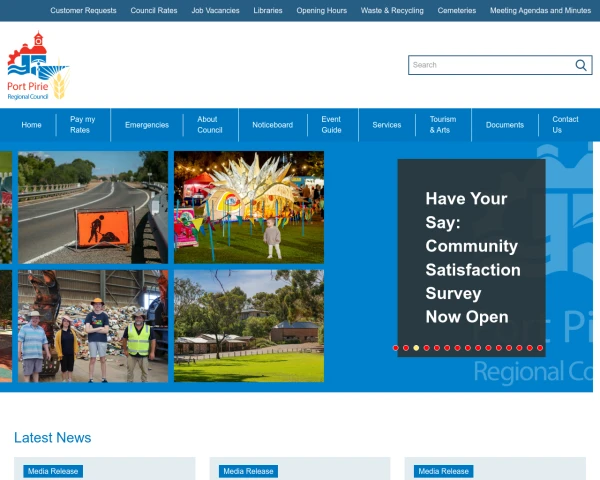Open the Pay my Rates menu item
The image size is (600, 480).
80,125
